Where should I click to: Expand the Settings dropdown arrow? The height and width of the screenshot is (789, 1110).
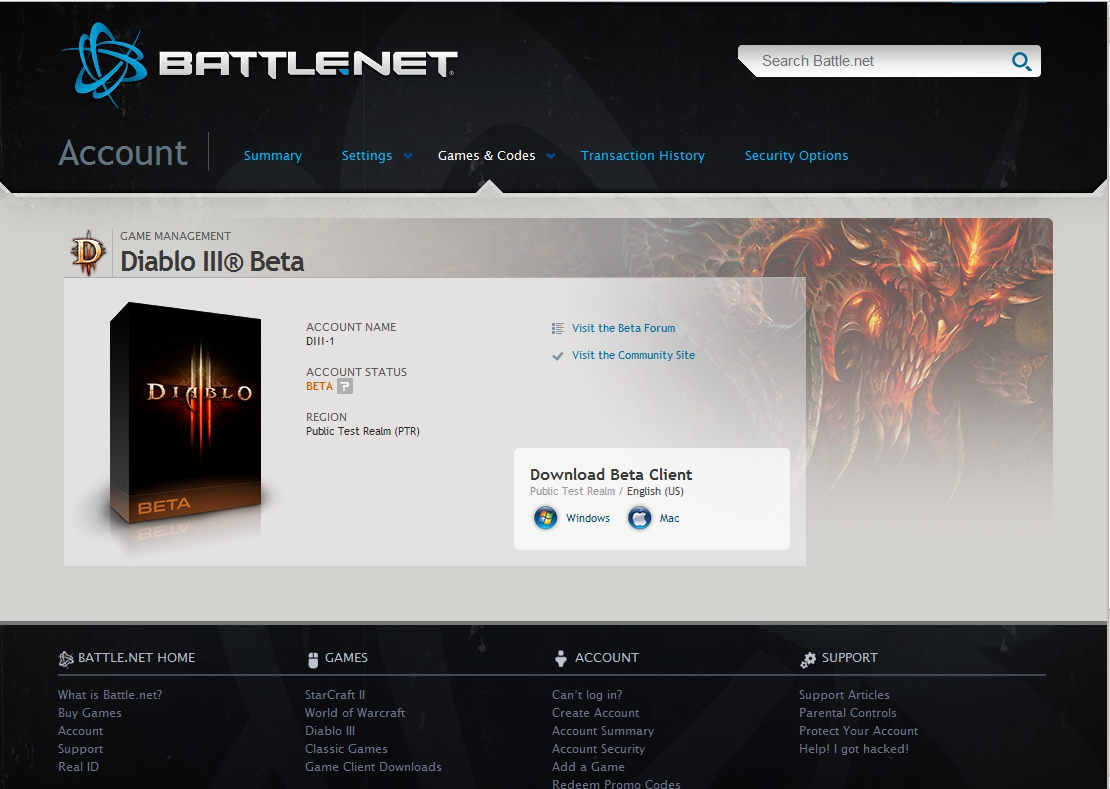point(408,156)
